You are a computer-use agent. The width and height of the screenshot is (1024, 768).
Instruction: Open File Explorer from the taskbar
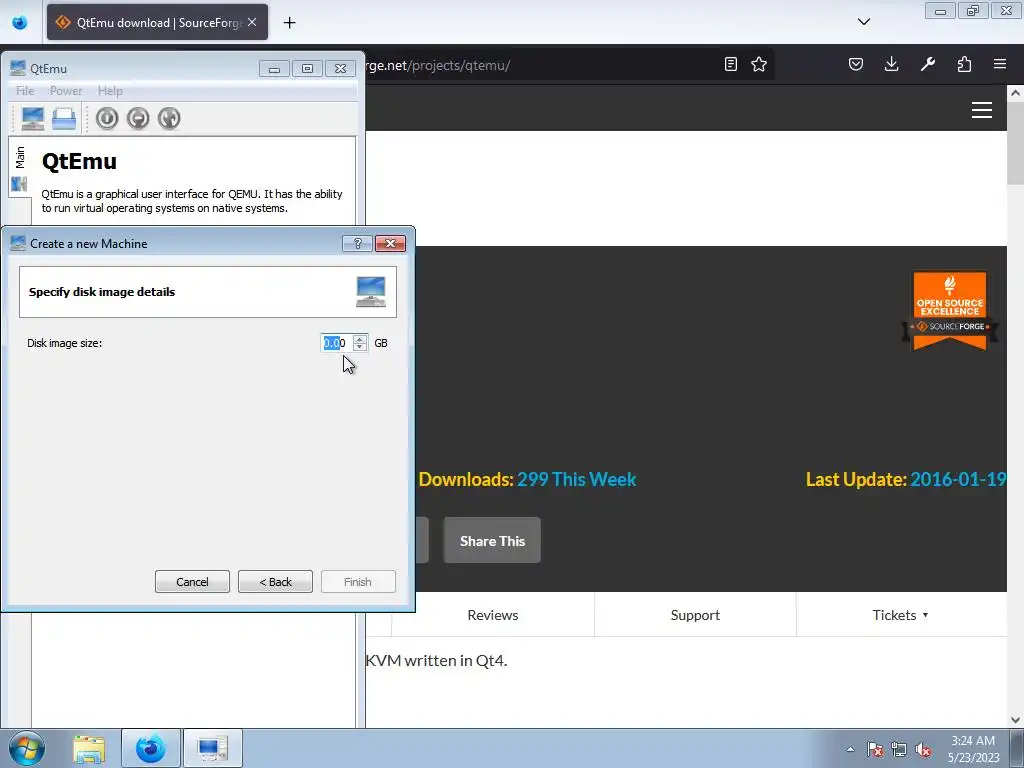pos(89,748)
